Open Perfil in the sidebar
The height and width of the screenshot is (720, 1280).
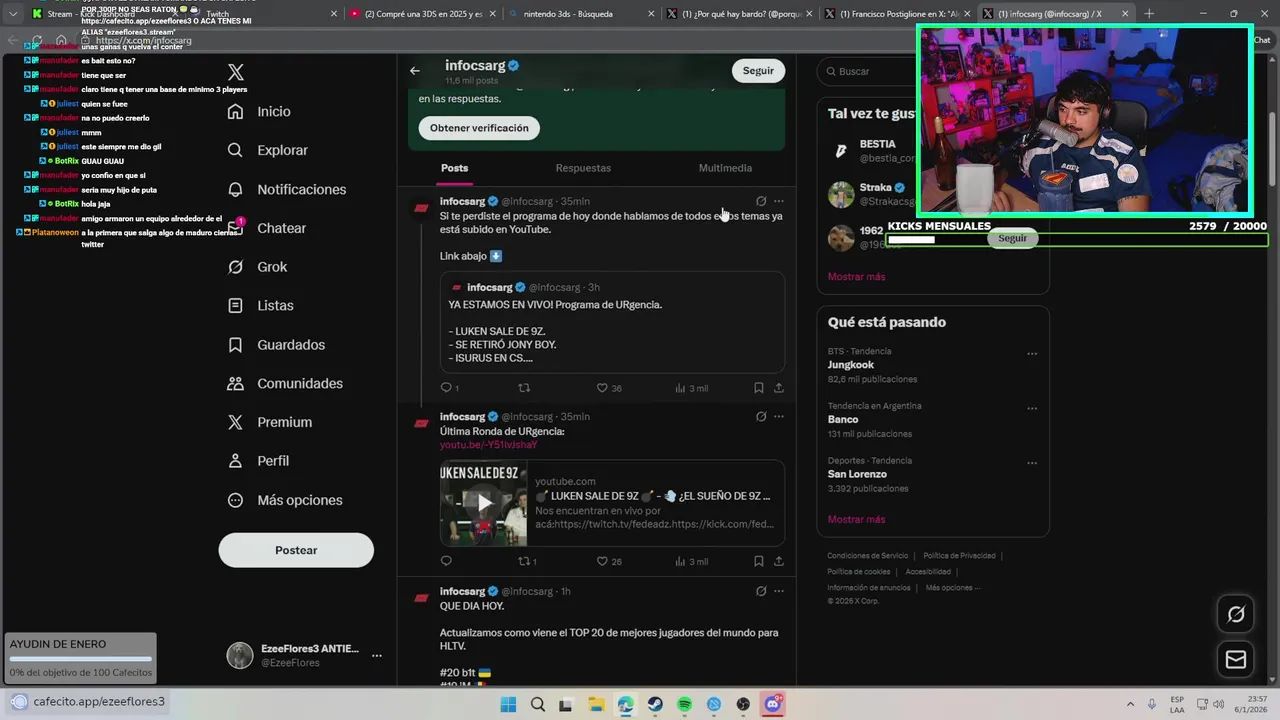[258, 461]
